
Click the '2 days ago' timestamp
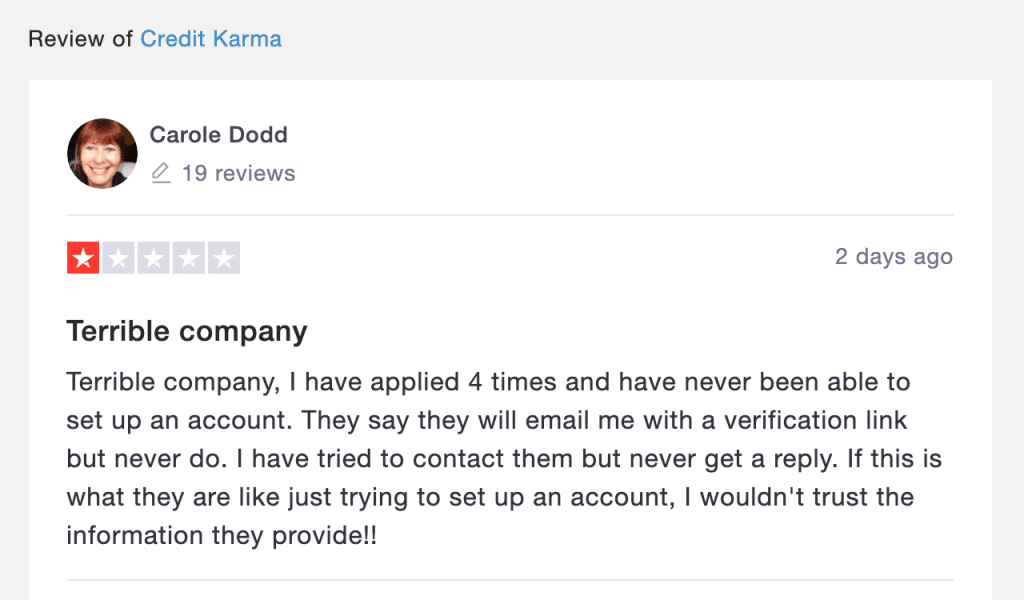click(x=893, y=257)
